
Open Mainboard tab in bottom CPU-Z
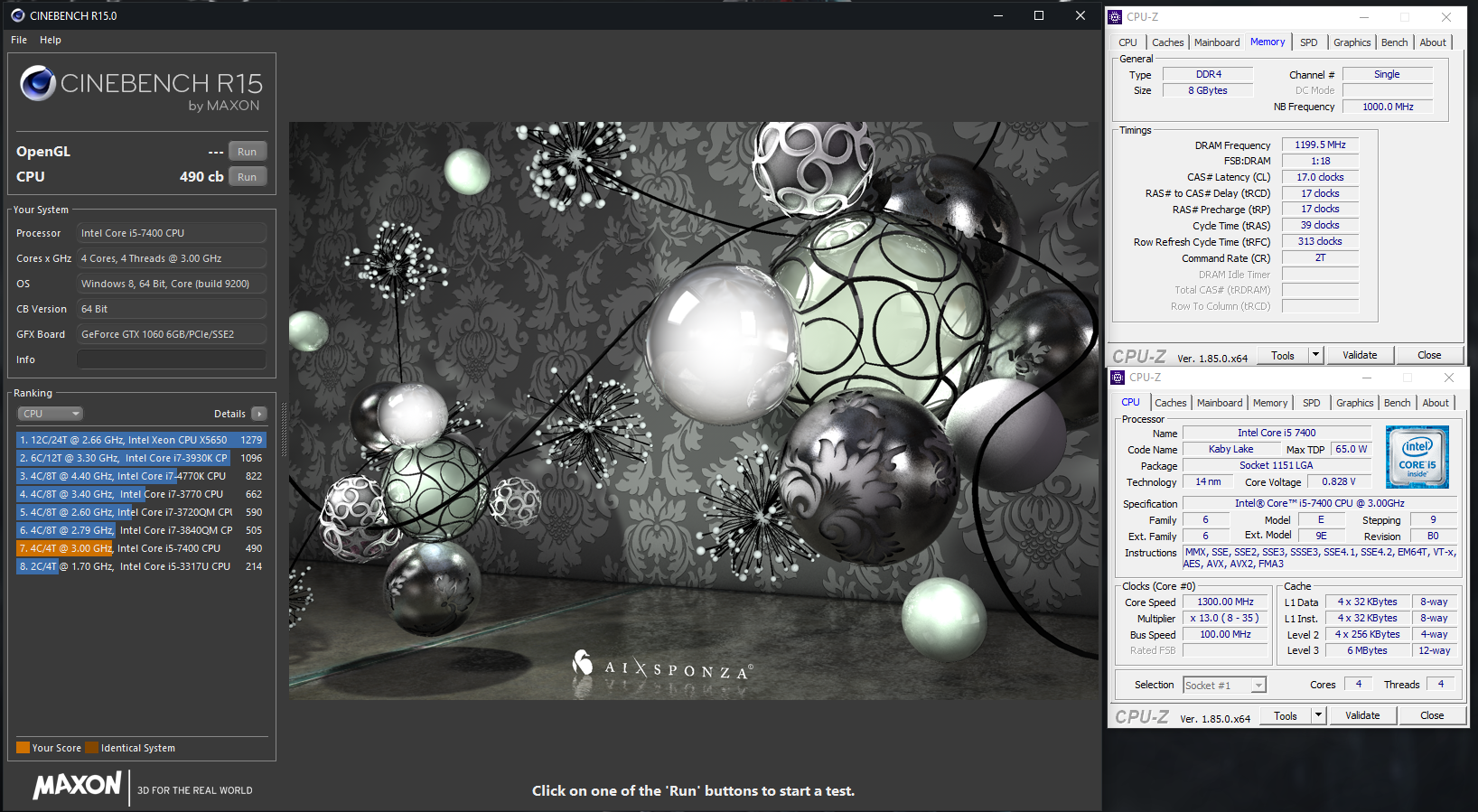[x=1220, y=403]
